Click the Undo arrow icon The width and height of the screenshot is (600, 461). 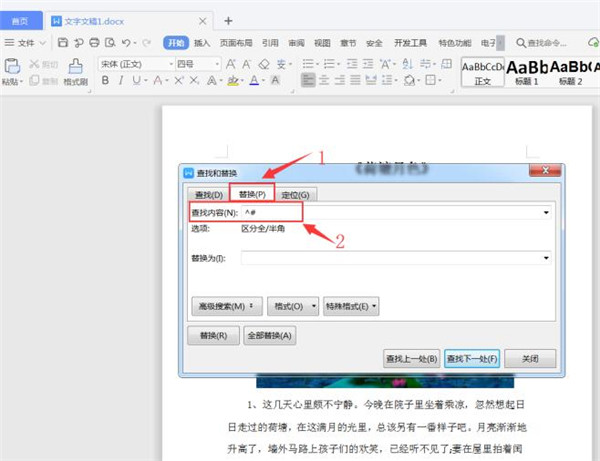[x=126, y=43]
